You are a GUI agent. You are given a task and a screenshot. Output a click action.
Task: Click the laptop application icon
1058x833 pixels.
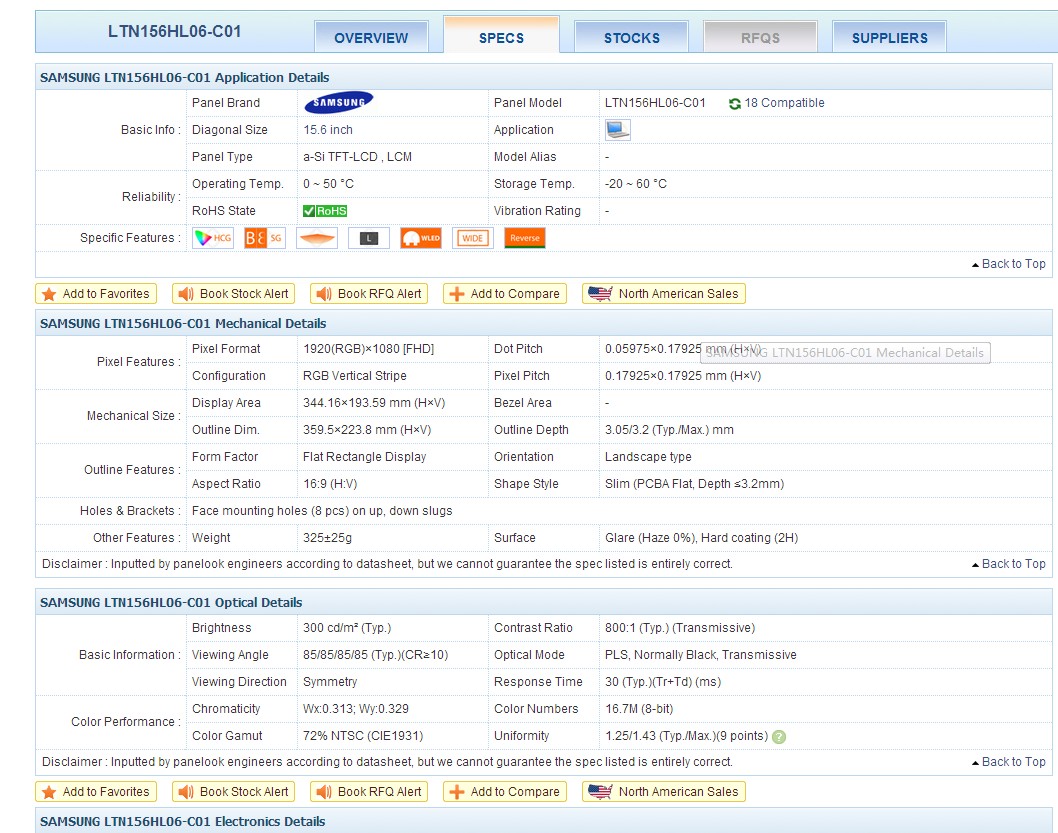617,130
